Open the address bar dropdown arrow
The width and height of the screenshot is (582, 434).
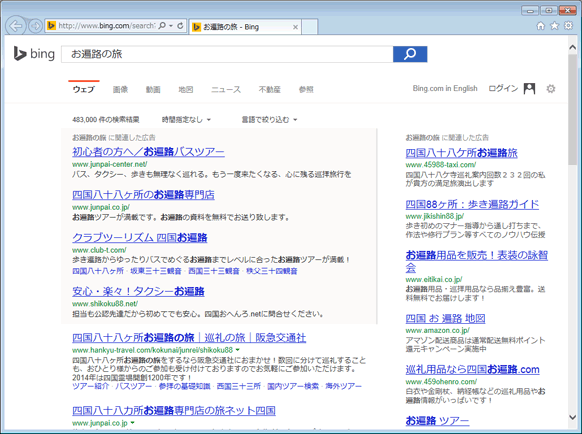click(x=171, y=26)
